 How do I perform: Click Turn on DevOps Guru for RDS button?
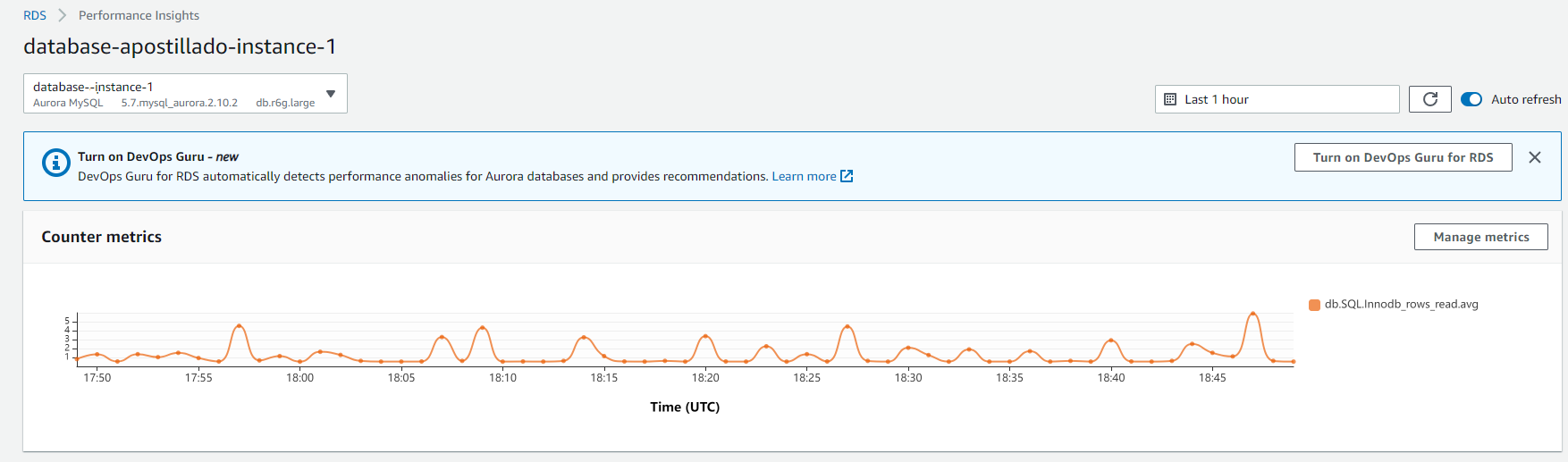tap(1403, 157)
